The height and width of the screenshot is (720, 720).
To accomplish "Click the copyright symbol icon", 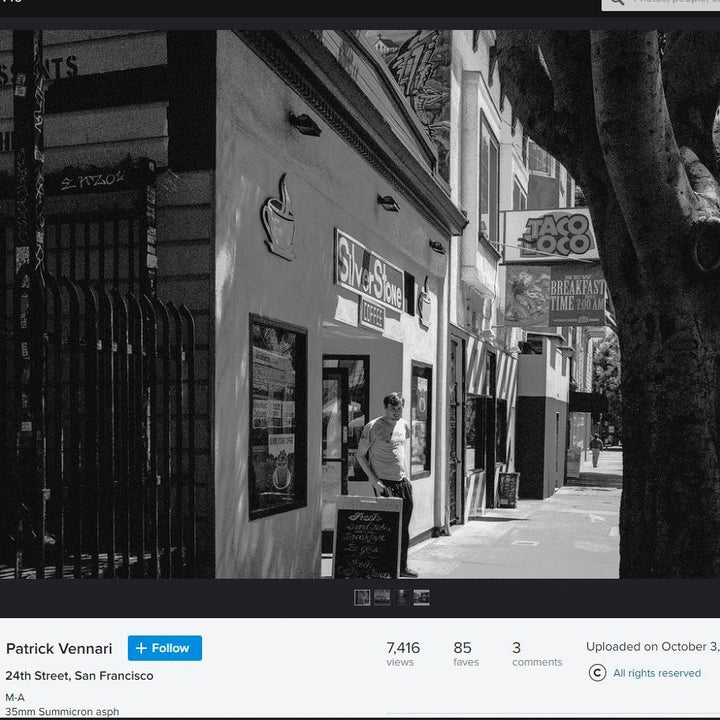I will [x=597, y=673].
